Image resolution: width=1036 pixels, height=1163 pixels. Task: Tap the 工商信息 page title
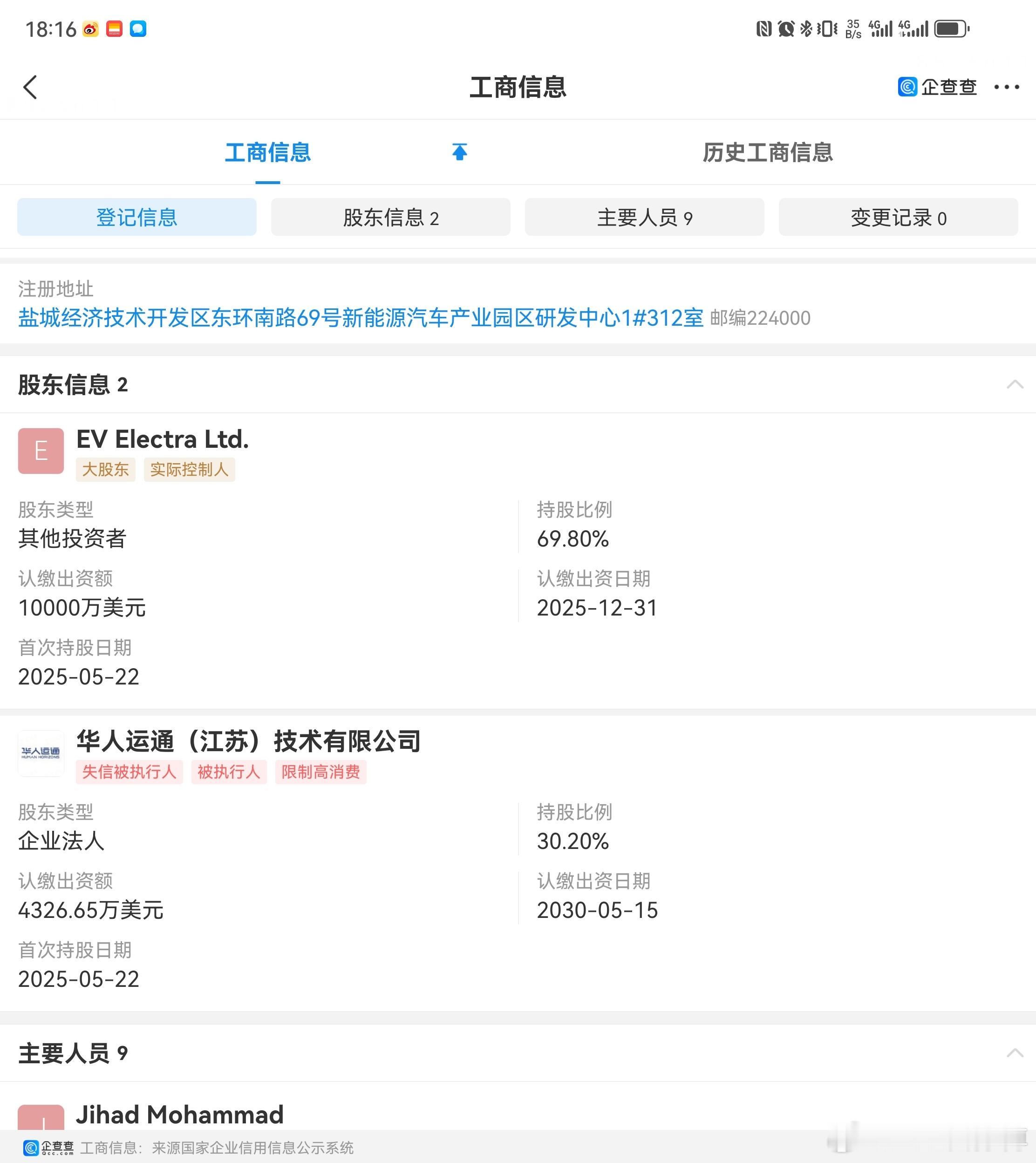pos(518,87)
